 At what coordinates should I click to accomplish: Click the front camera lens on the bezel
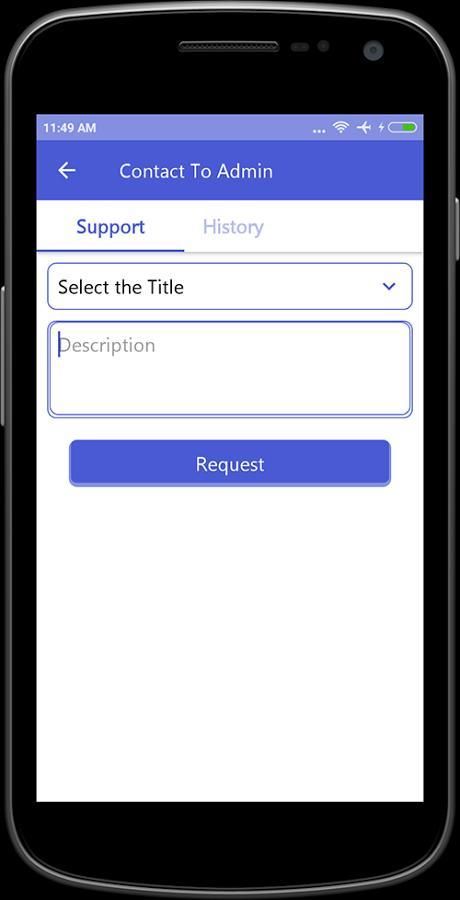[373, 50]
